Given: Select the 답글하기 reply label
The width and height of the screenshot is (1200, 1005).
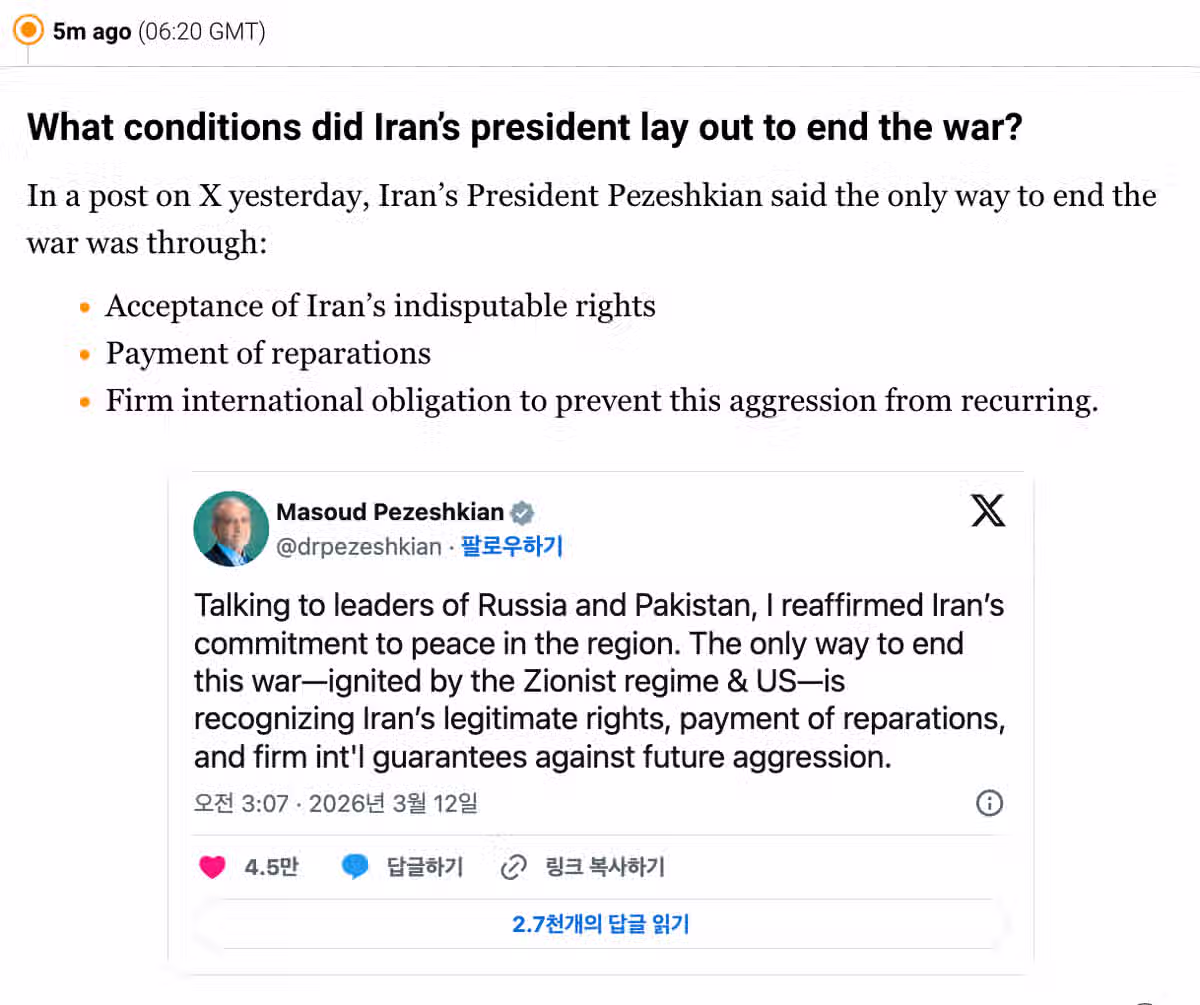Looking at the screenshot, I should [x=425, y=866].
